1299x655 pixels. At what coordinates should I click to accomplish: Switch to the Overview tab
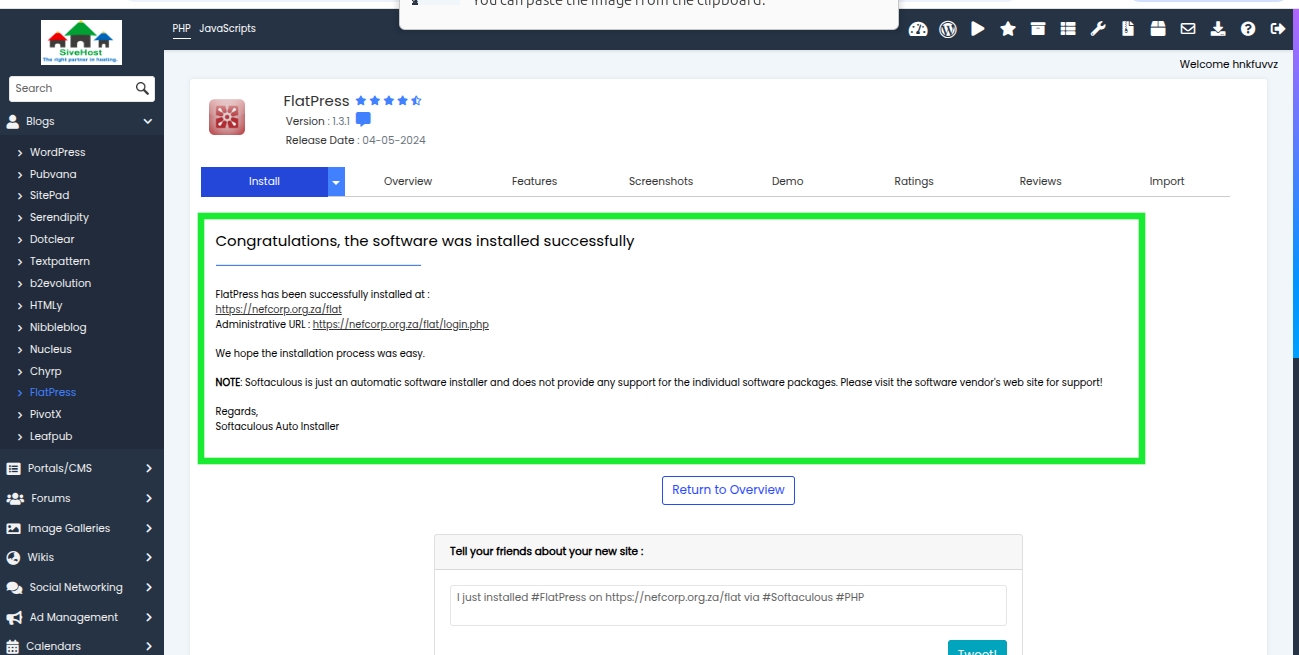408,181
